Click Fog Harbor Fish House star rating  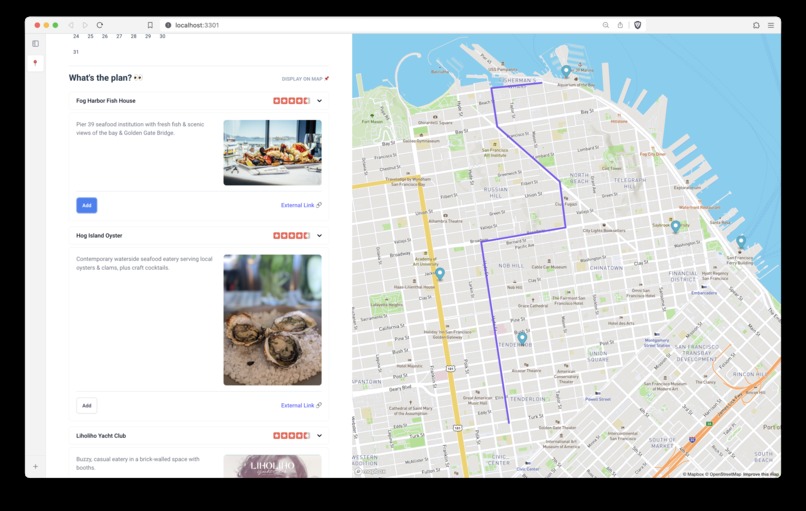[291, 101]
